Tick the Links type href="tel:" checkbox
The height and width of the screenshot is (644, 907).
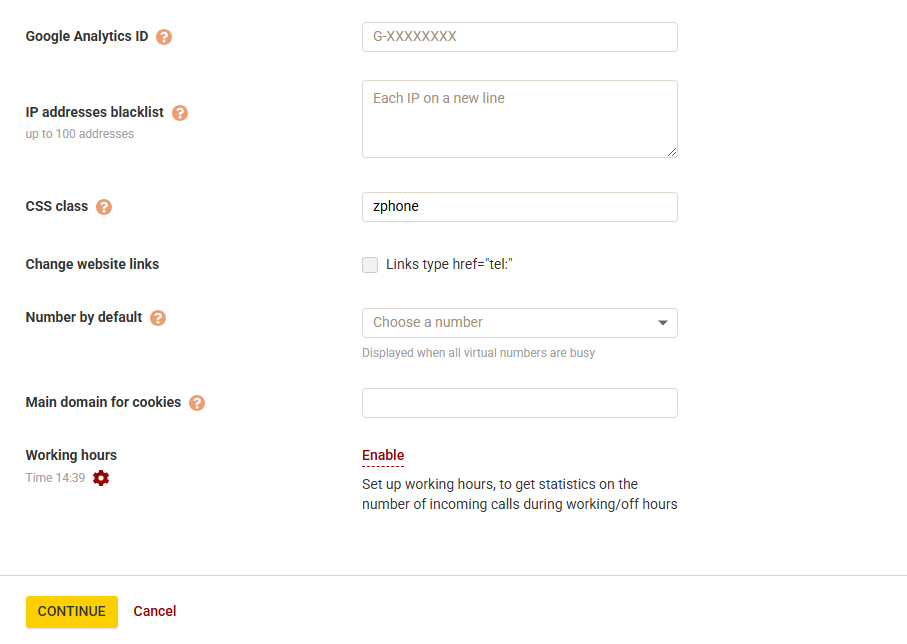point(370,265)
